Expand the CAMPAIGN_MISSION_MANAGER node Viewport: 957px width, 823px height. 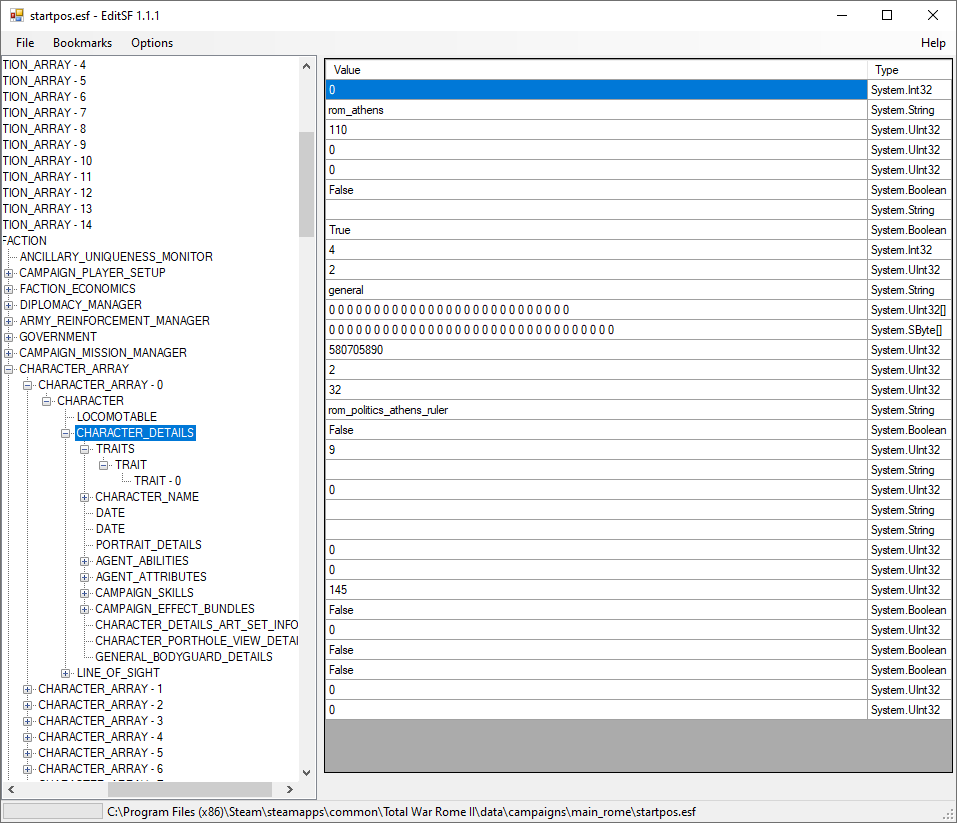tap(9, 353)
